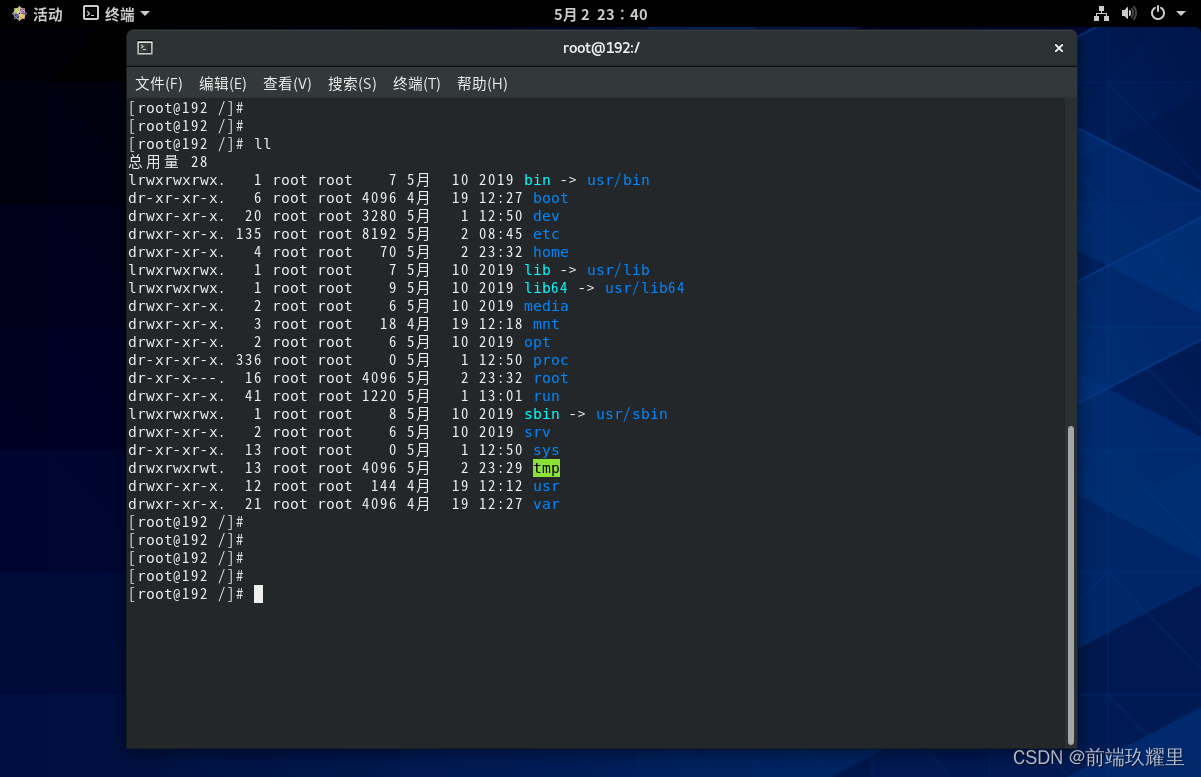Click the 'root' directory name in listing
1201x777 pixels.
pyautogui.click(x=550, y=378)
